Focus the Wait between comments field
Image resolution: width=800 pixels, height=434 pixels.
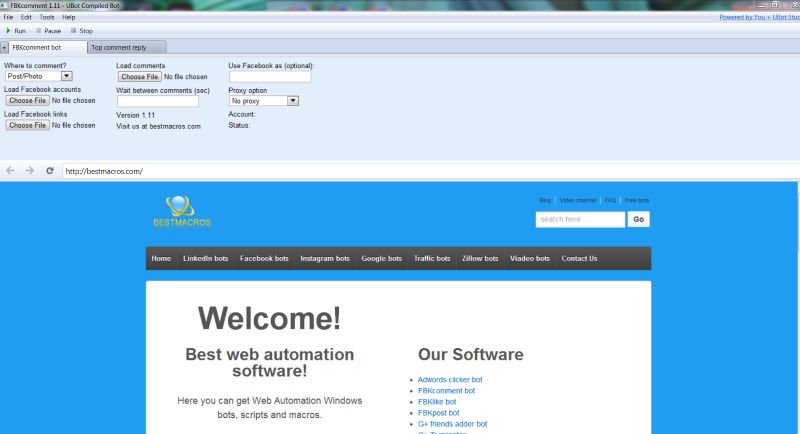[158, 101]
